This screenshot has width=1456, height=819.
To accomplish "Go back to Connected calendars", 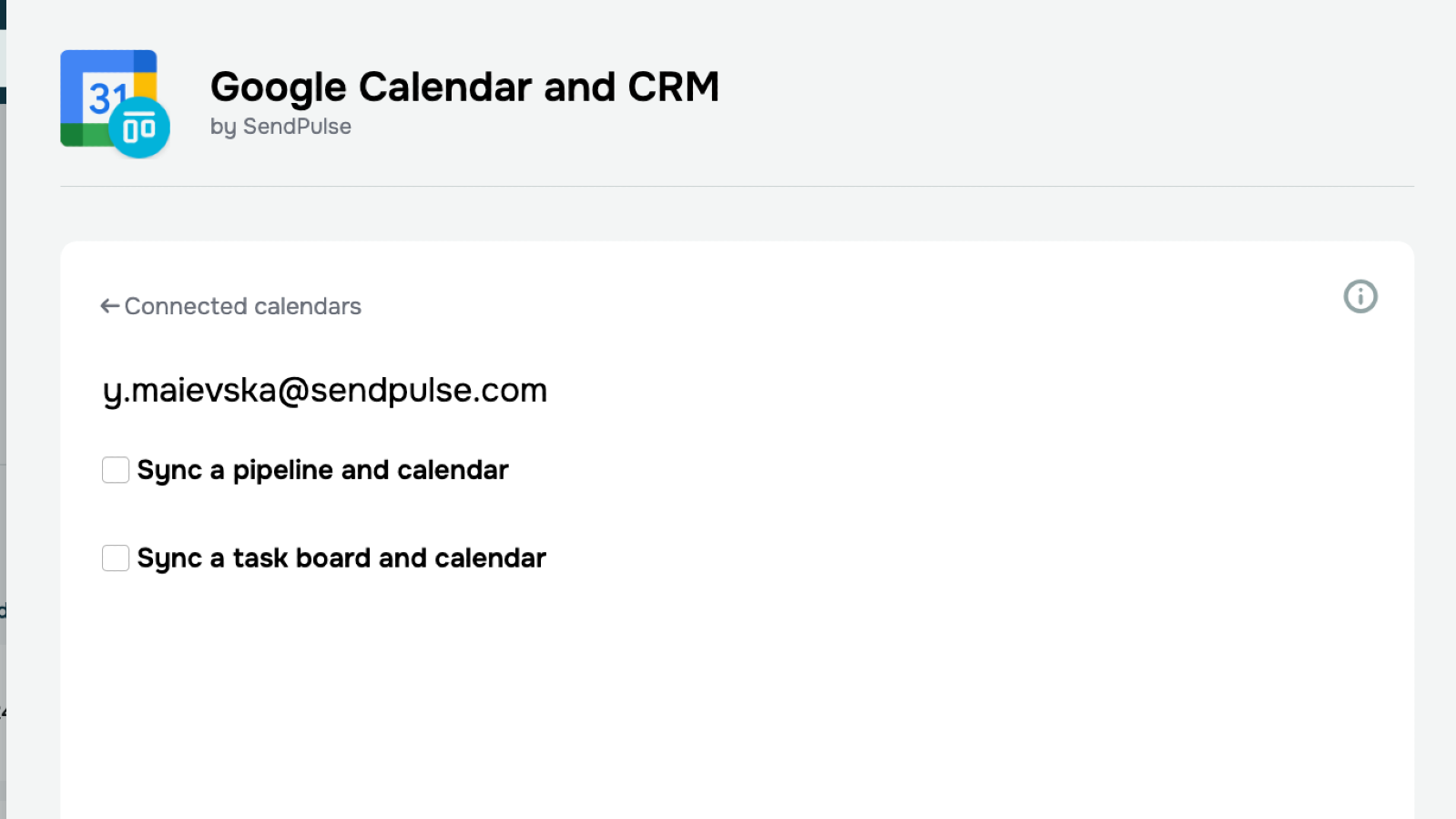I will point(242,306).
